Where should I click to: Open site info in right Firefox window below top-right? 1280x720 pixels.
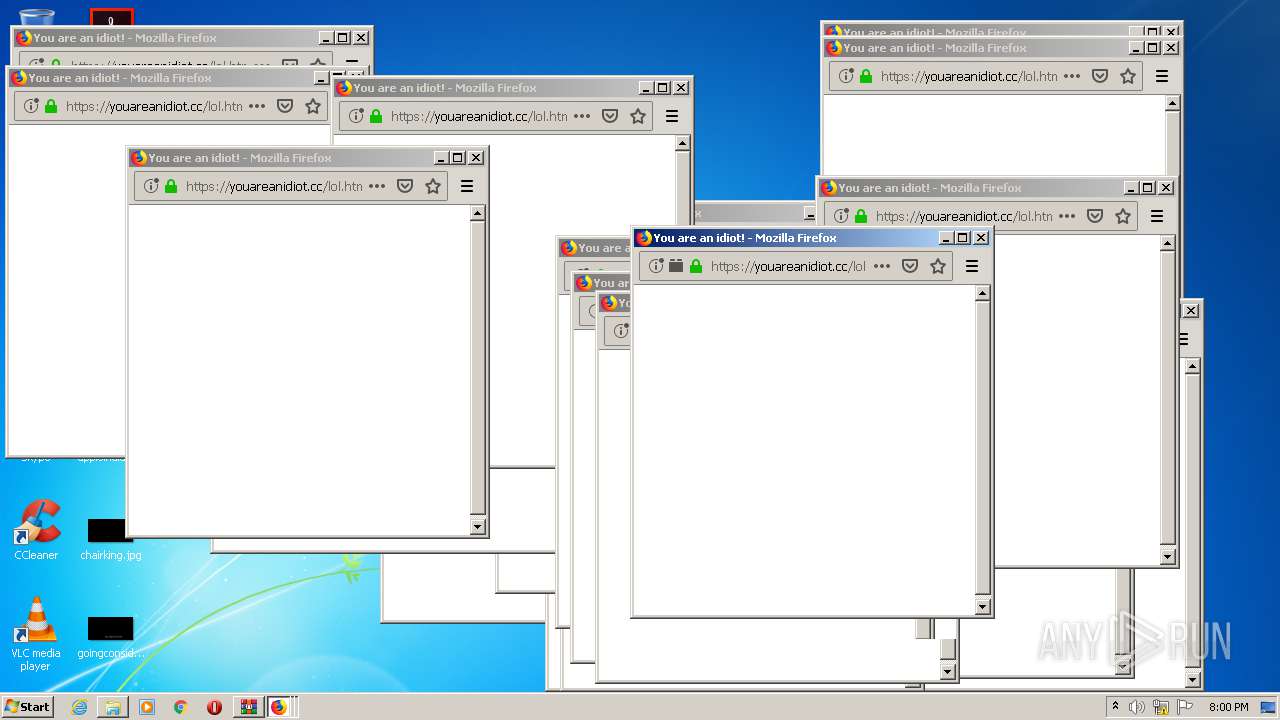841,216
